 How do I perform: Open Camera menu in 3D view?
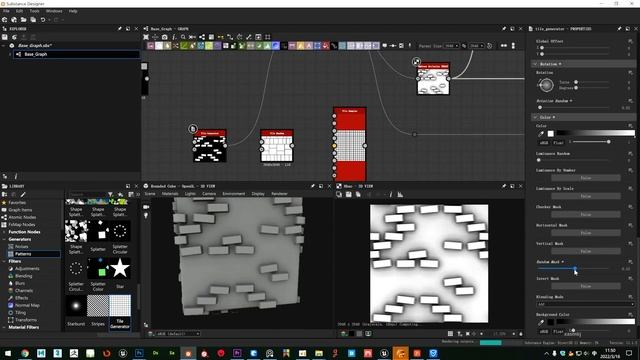click(209, 194)
